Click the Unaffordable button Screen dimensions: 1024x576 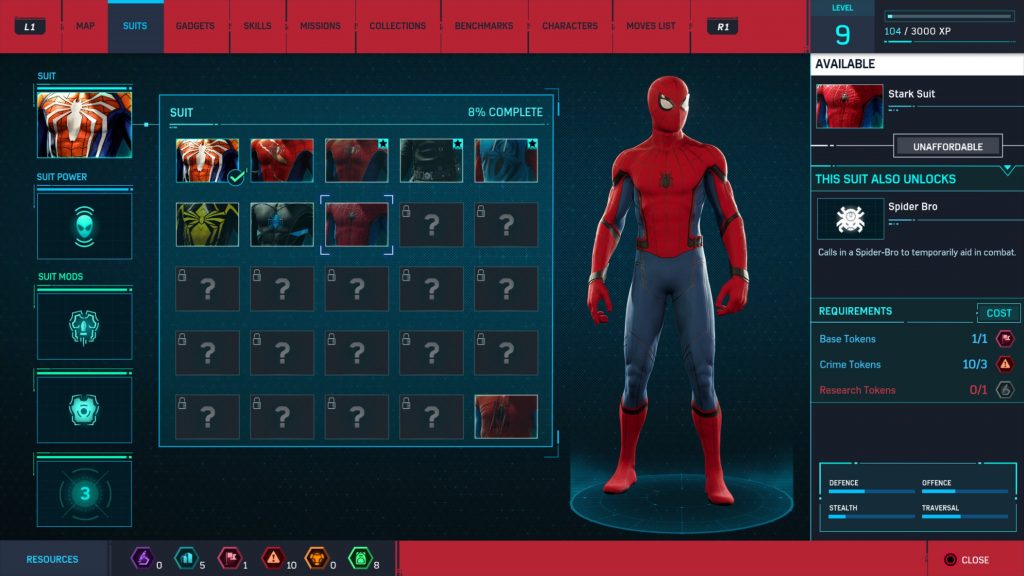tap(948, 146)
